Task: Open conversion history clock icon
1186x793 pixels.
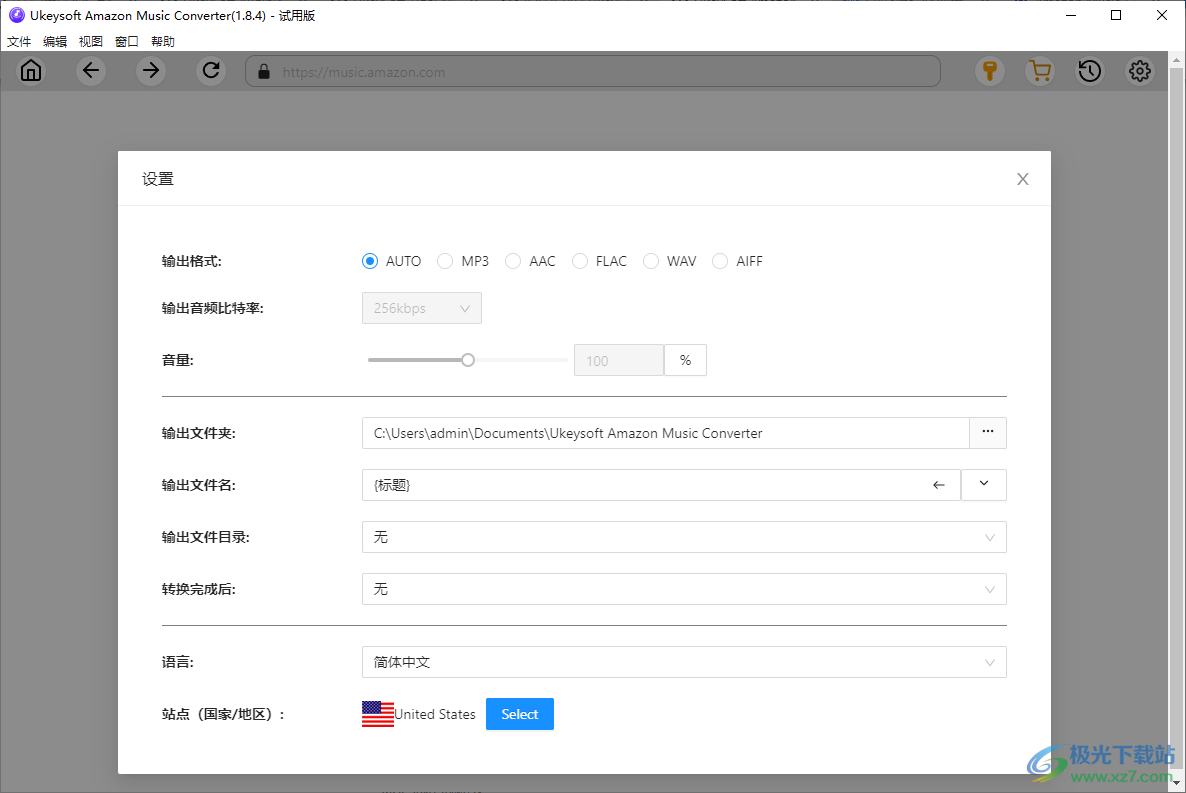Action: pyautogui.click(x=1090, y=71)
